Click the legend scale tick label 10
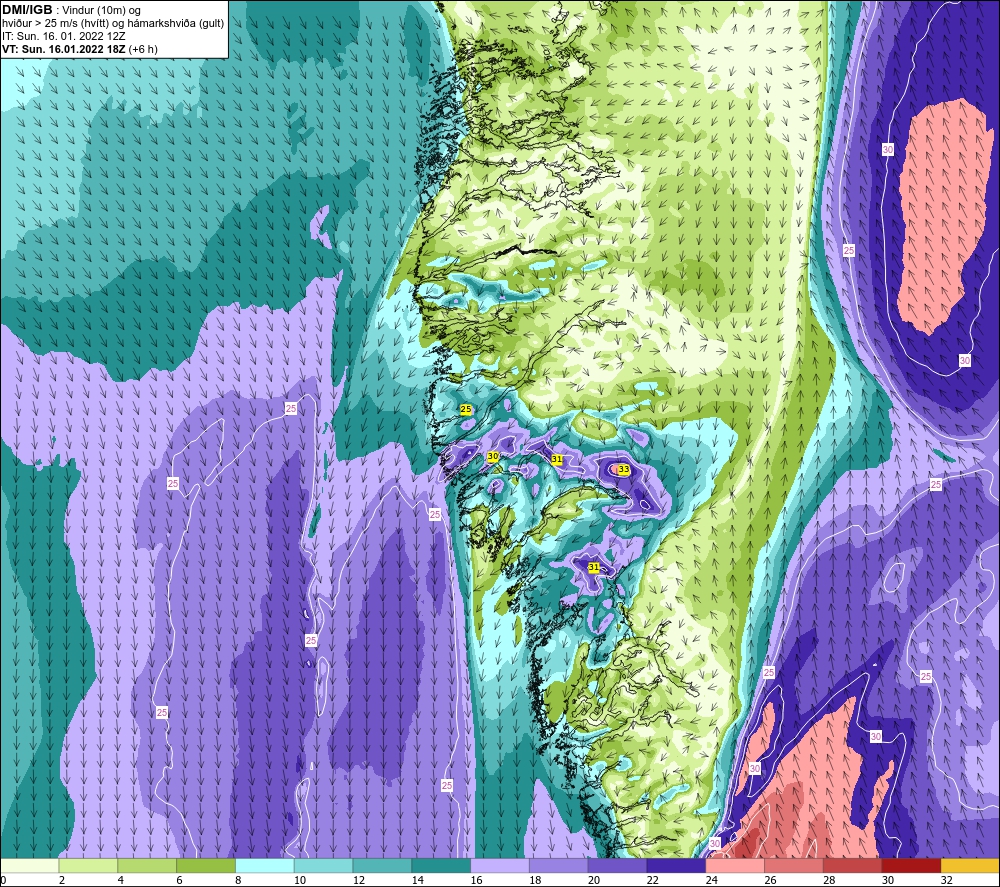 (300, 880)
